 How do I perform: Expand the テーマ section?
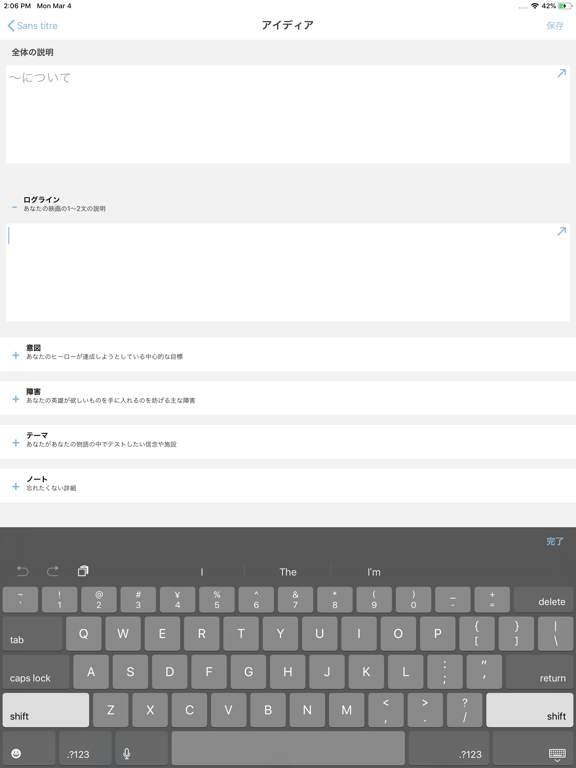(x=16, y=443)
